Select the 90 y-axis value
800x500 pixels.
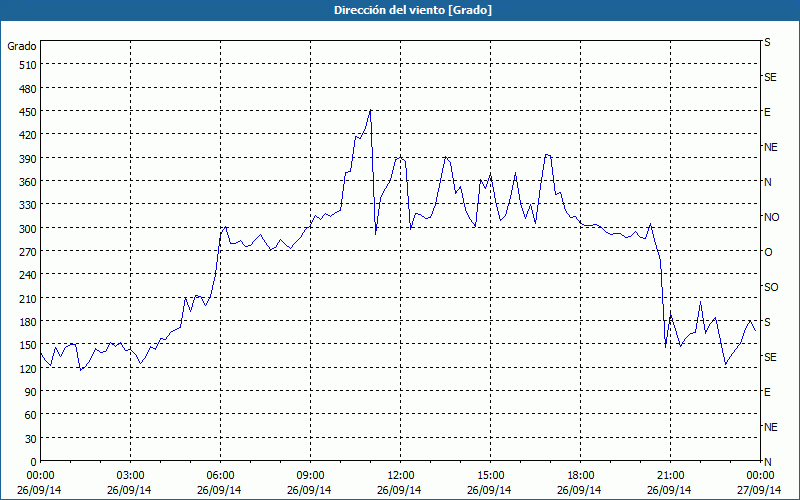coord(31,392)
